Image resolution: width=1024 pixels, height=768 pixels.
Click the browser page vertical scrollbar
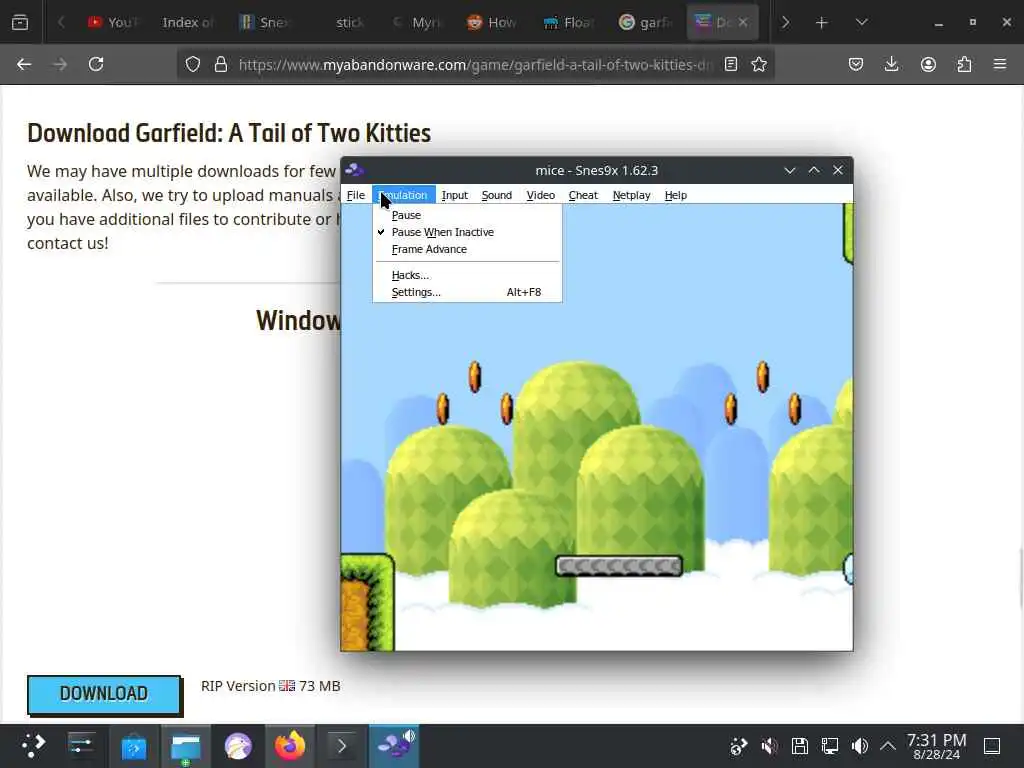pos(1021,577)
